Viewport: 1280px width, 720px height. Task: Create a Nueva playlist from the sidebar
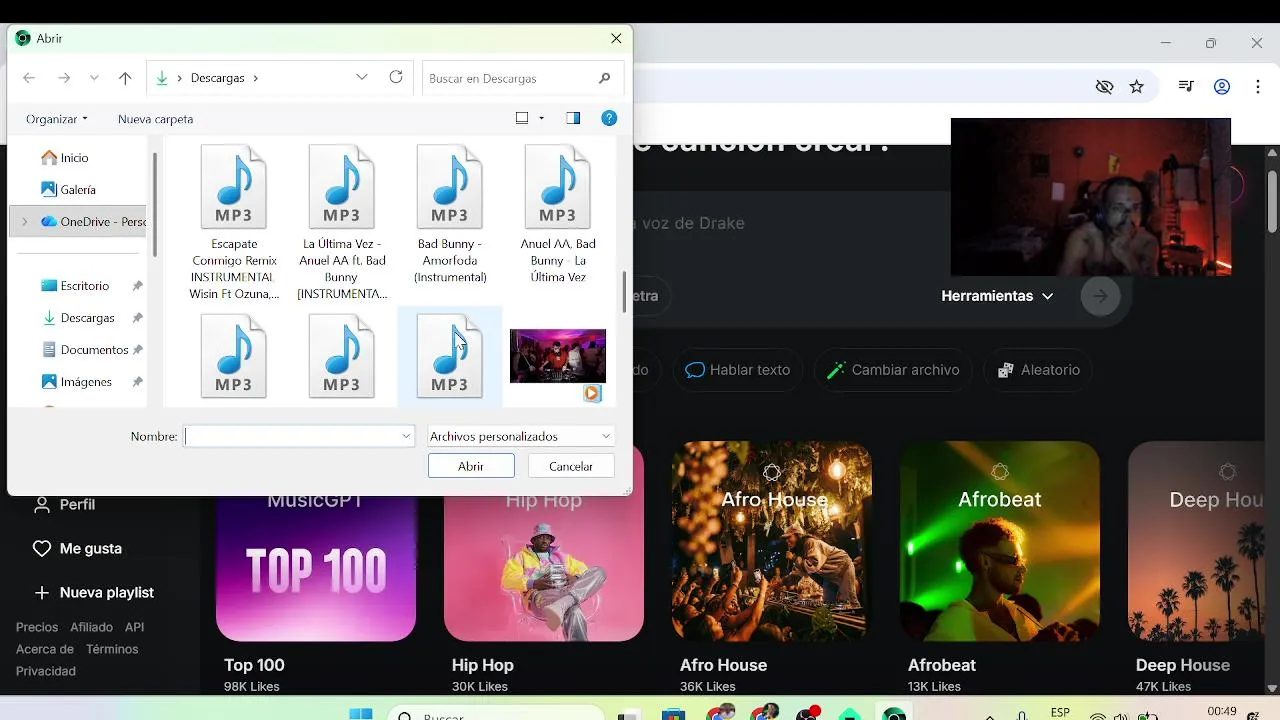pyautogui.click(x=94, y=593)
